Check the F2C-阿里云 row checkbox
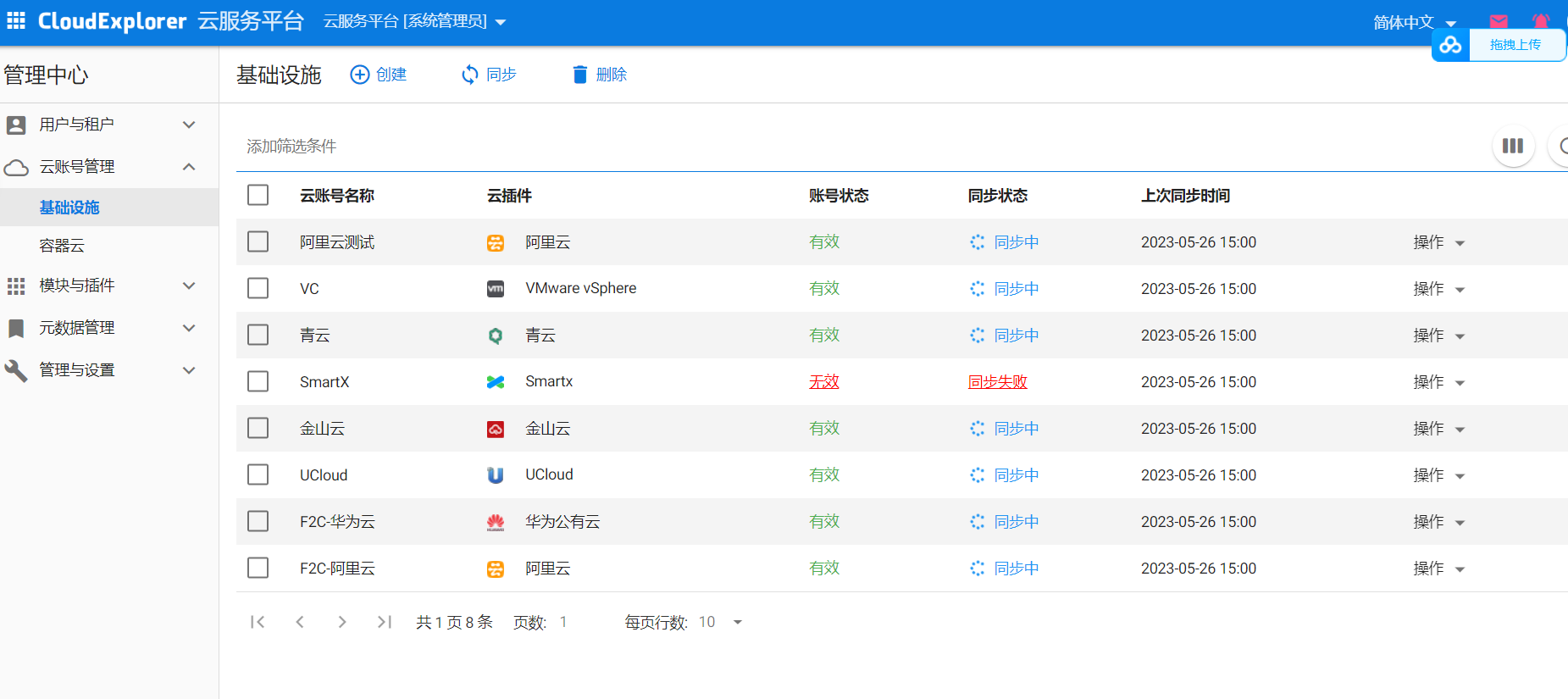Image resolution: width=1568 pixels, height=699 pixels. [x=258, y=568]
